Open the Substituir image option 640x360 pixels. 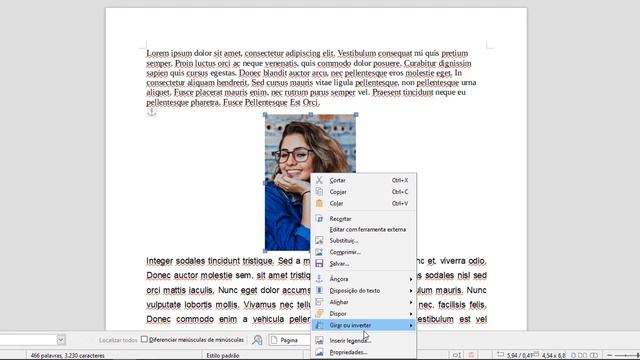tap(363, 240)
